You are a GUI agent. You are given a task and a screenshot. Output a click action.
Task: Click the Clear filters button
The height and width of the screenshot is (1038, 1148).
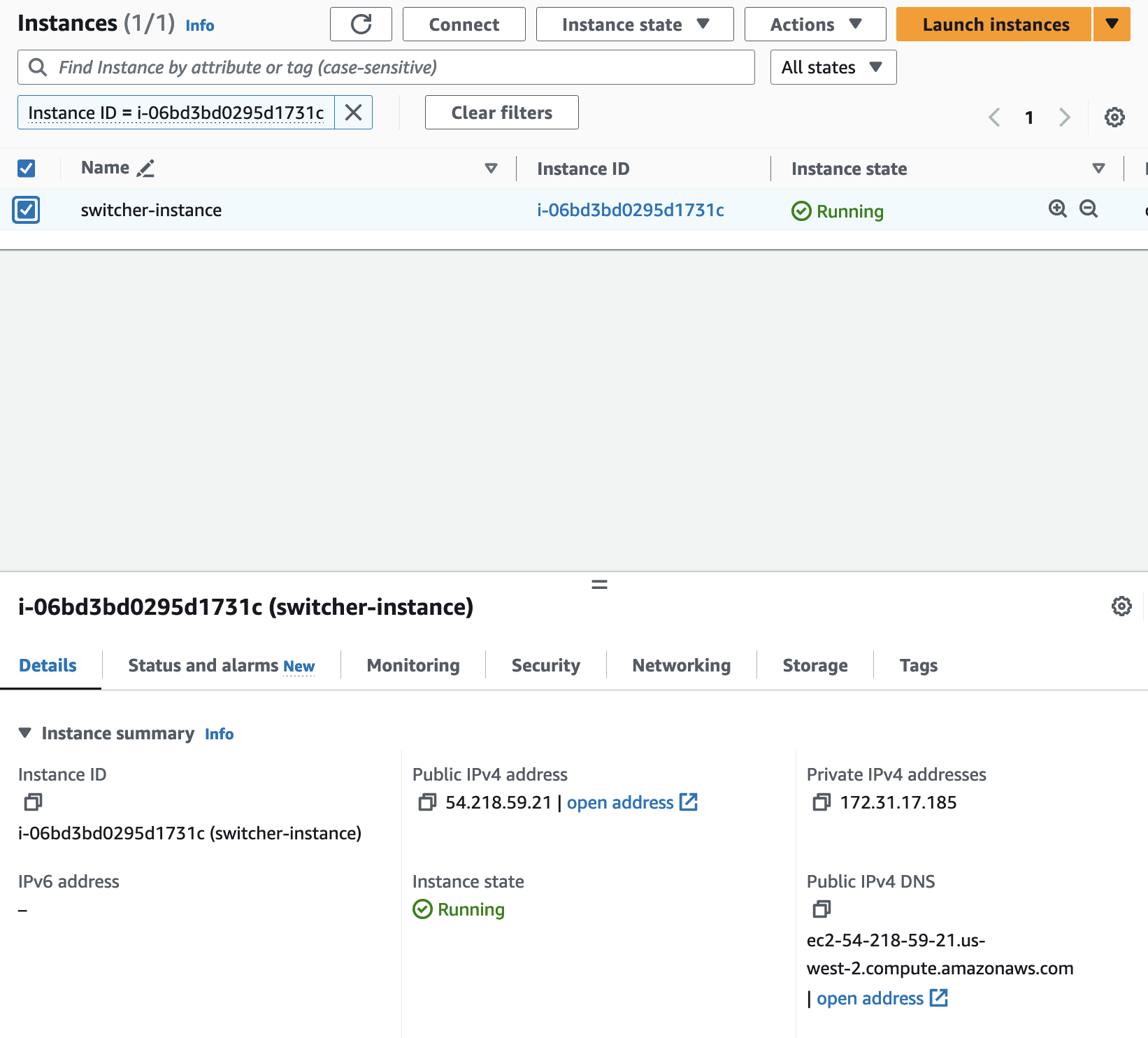pos(501,113)
